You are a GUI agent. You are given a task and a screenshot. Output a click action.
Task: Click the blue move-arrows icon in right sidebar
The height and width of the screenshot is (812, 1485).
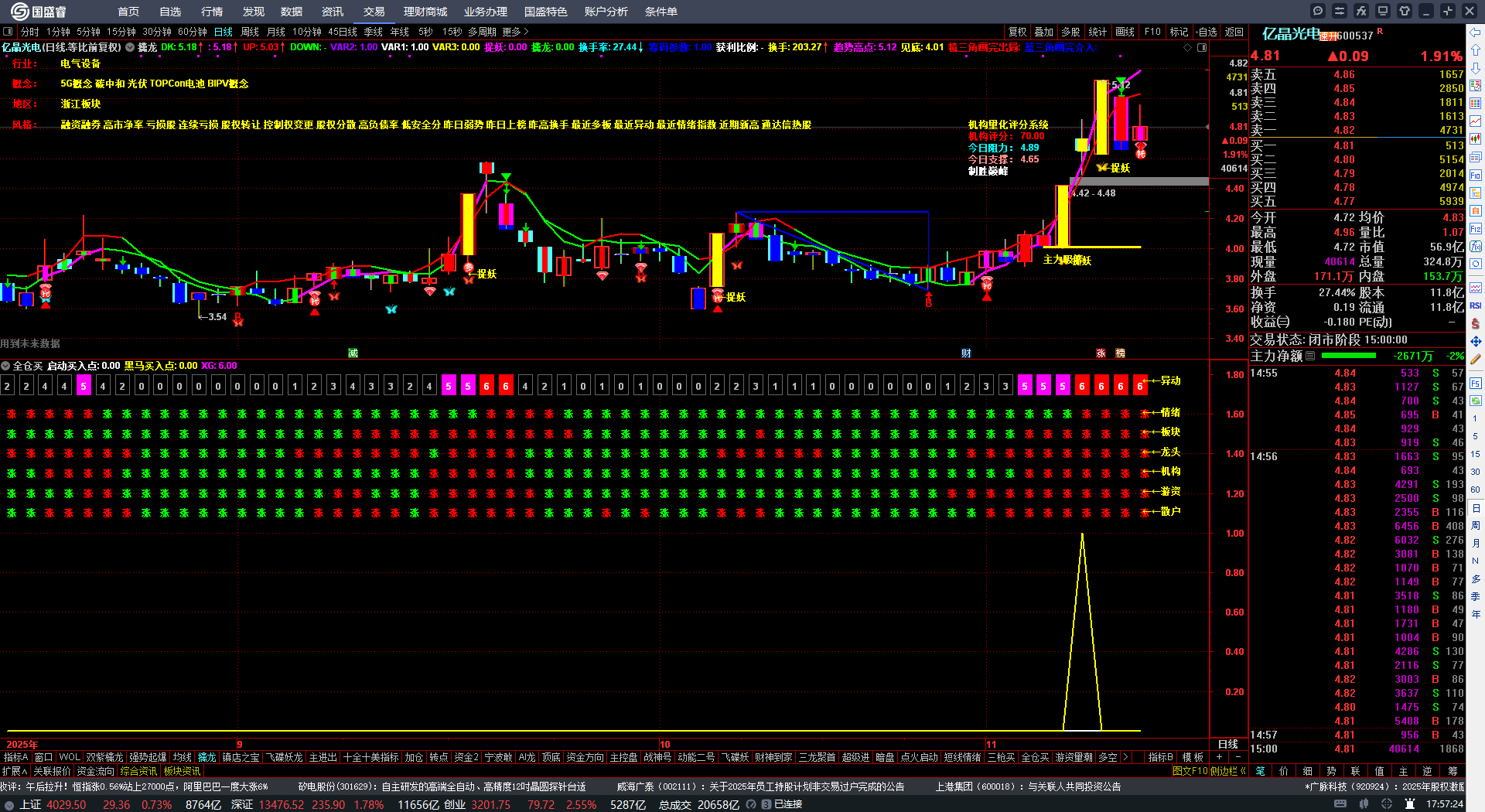1476,341
